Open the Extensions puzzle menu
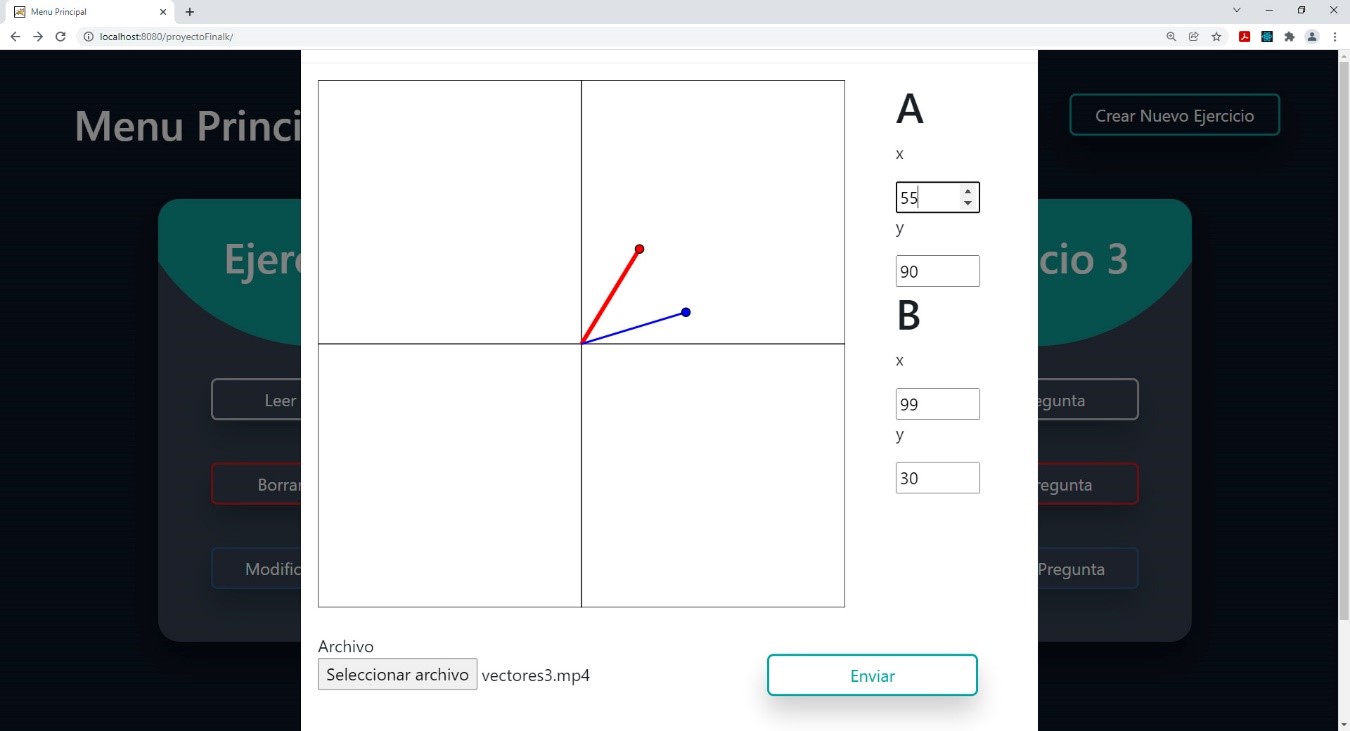 tap(1289, 37)
